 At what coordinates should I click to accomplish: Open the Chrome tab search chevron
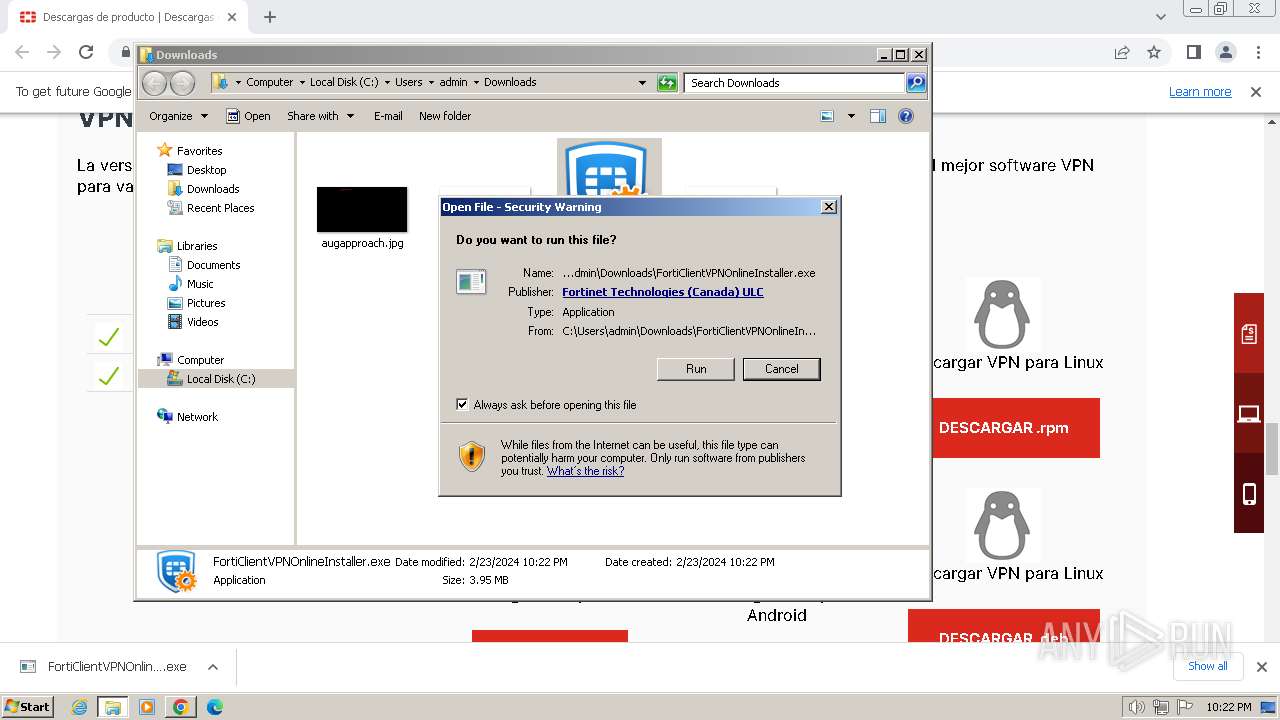click(x=1161, y=17)
